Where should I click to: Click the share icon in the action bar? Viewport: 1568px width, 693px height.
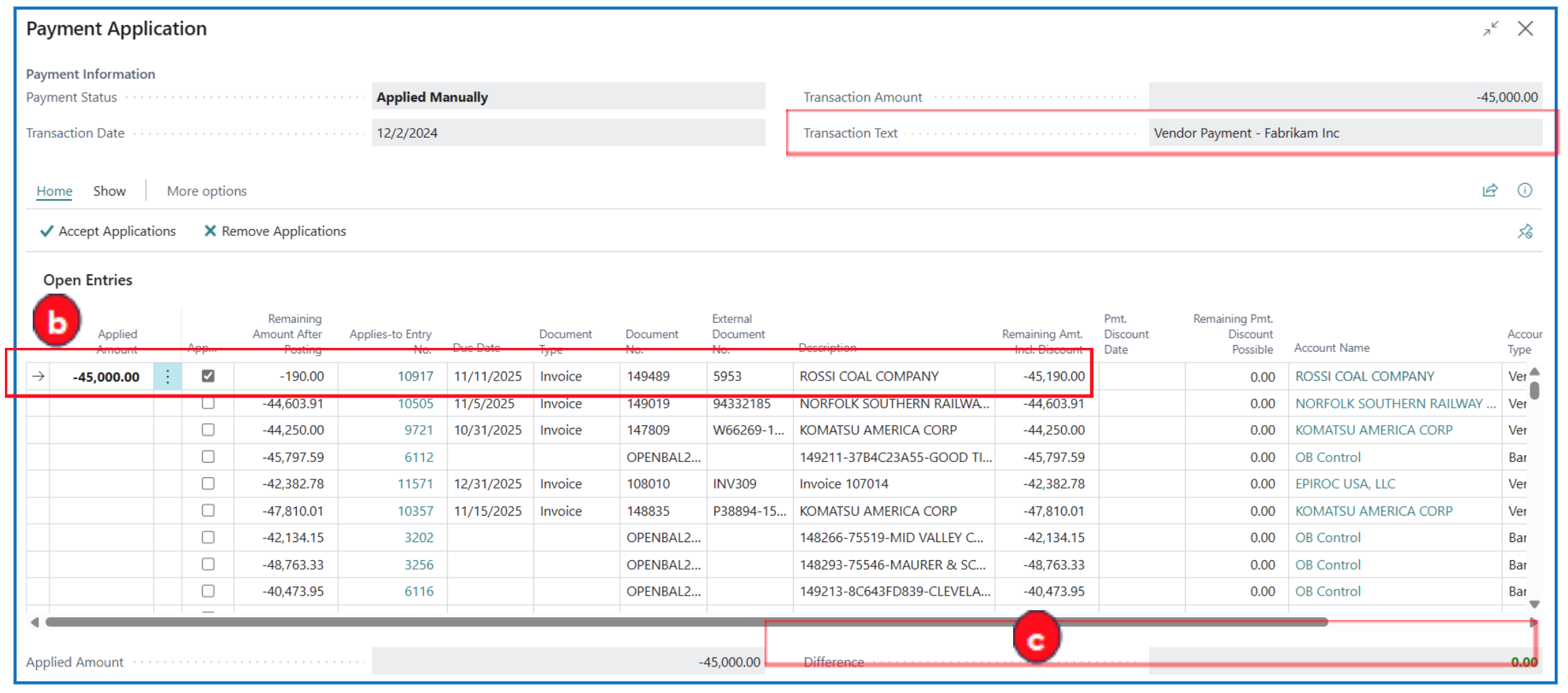tap(1489, 191)
